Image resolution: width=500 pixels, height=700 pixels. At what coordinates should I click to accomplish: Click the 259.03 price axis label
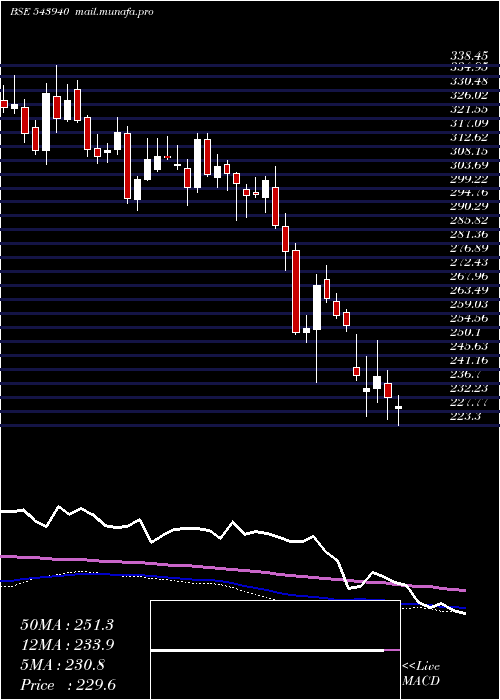pyautogui.click(x=468, y=304)
